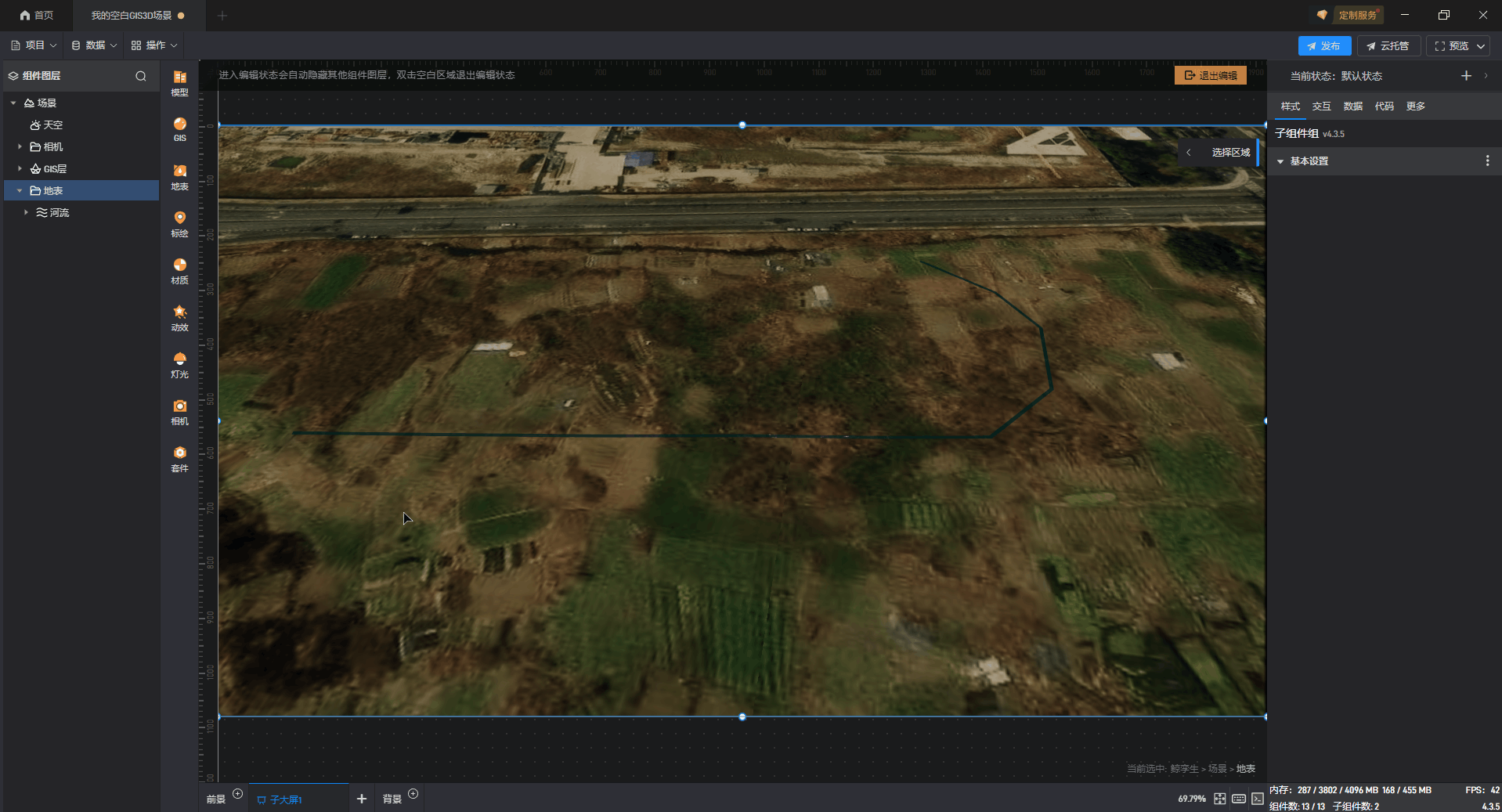The width and height of the screenshot is (1502, 812).
Task: Open the 模型 (Model) component category
Action: [x=179, y=81]
